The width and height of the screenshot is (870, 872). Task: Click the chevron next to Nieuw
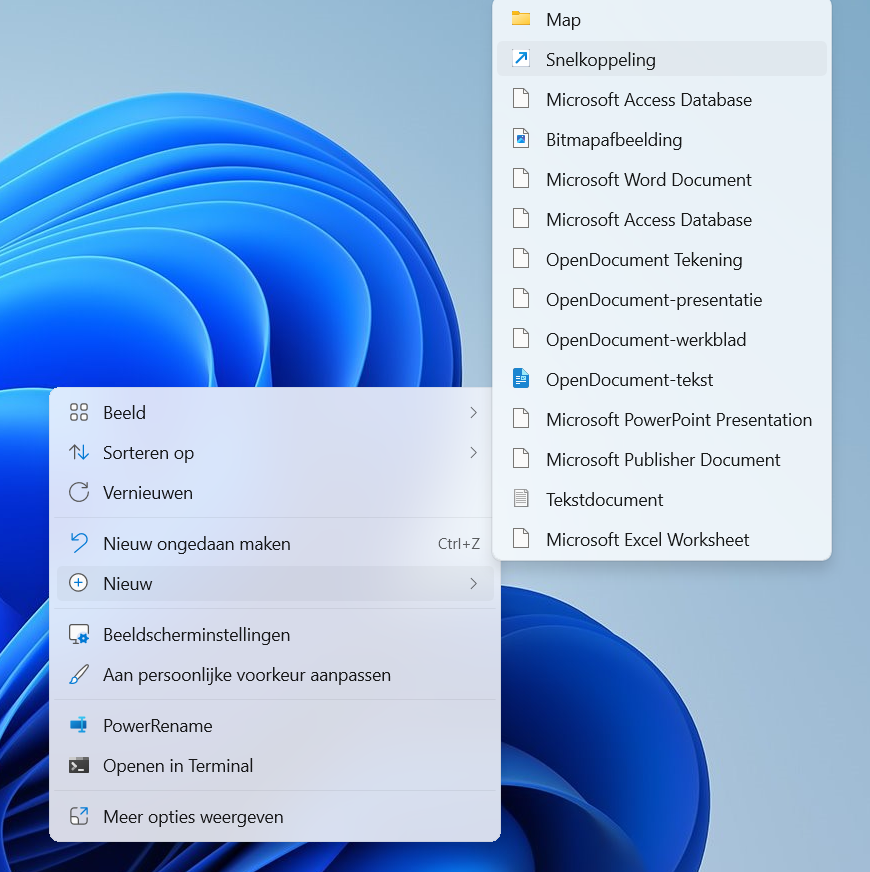coord(473,584)
